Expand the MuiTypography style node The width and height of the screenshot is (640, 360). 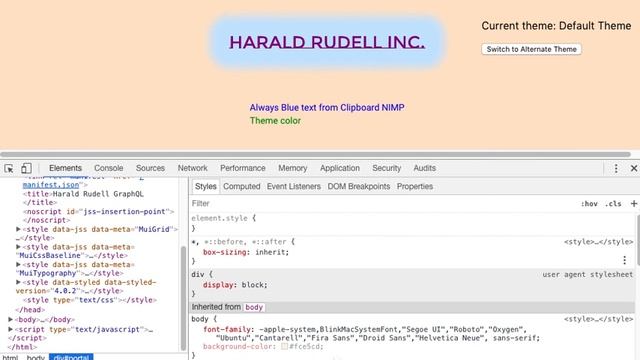tap(18, 264)
